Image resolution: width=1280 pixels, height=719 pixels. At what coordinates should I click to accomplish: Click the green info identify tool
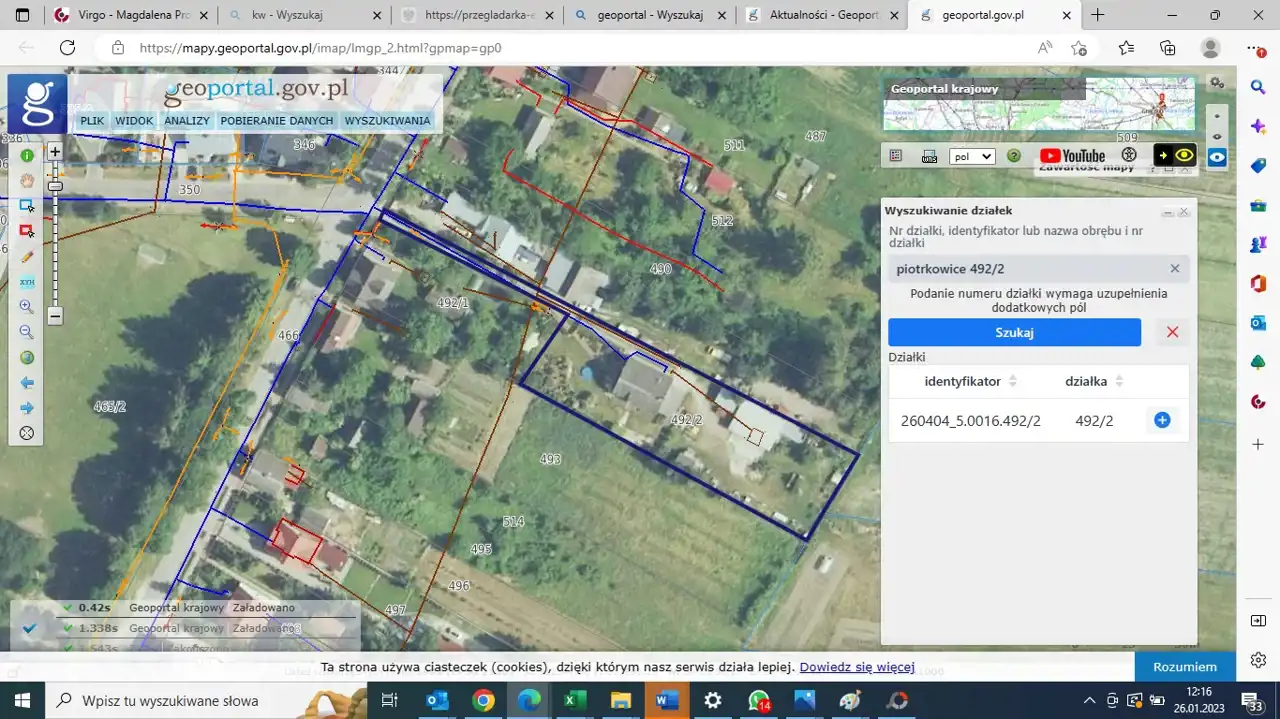coord(27,156)
